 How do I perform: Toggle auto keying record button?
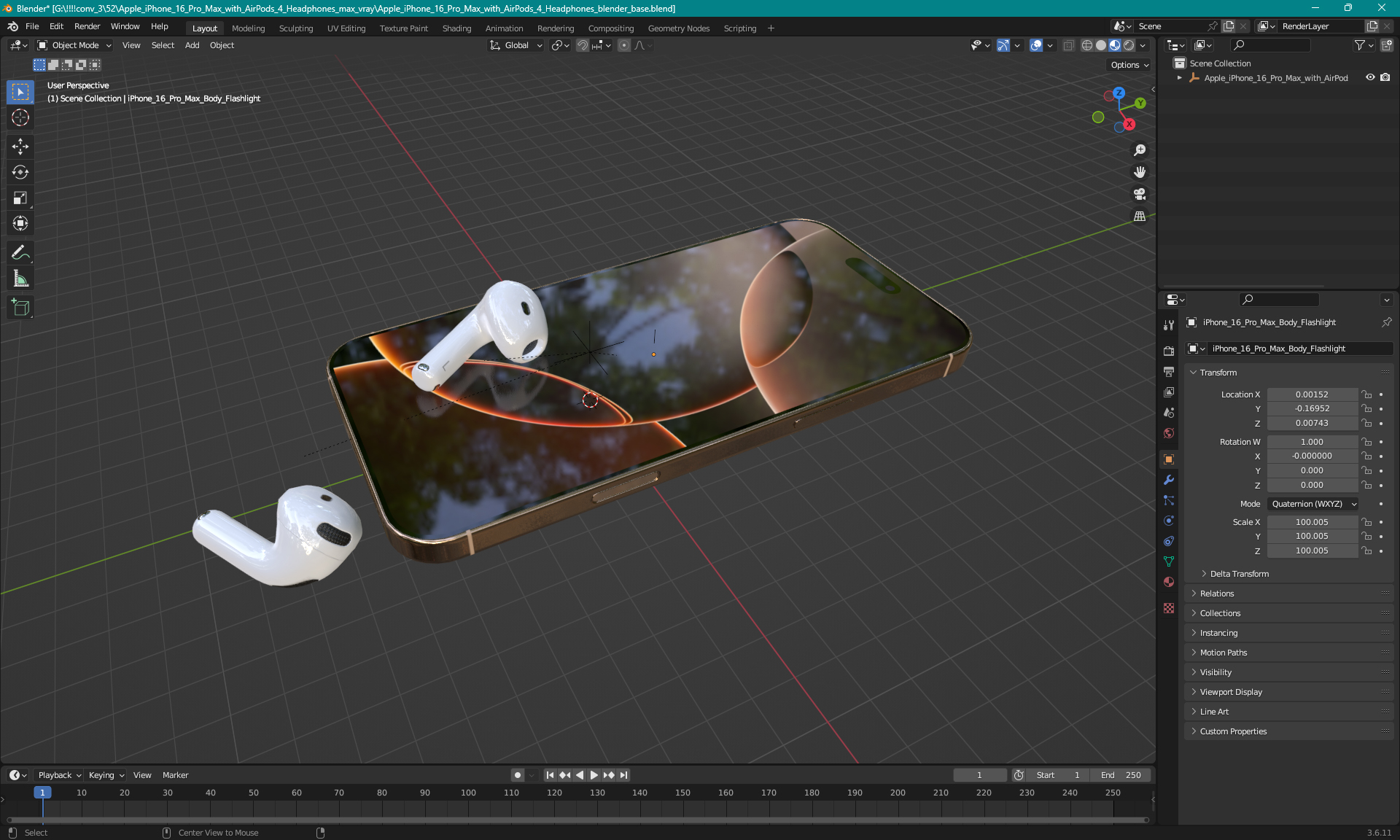pos(518,775)
